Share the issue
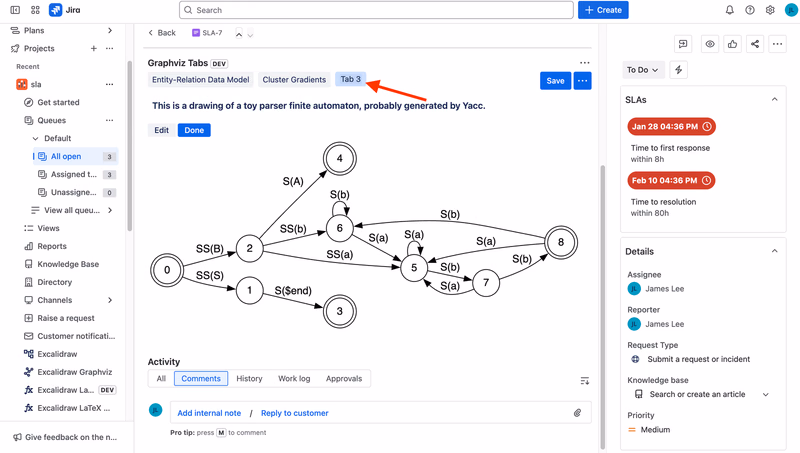This screenshot has width=800, height=453. pyautogui.click(x=755, y=44)
